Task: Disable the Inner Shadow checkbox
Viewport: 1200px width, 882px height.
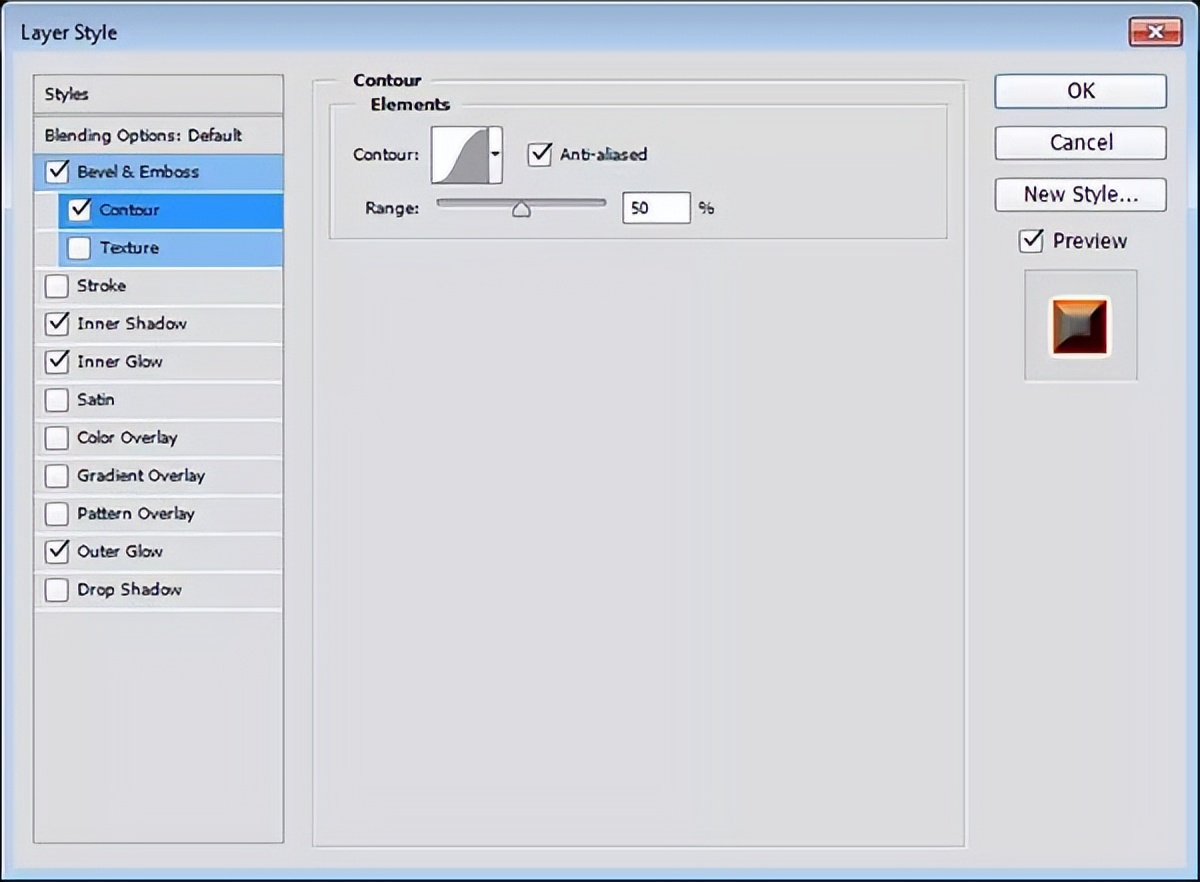Action: [57, 324]
